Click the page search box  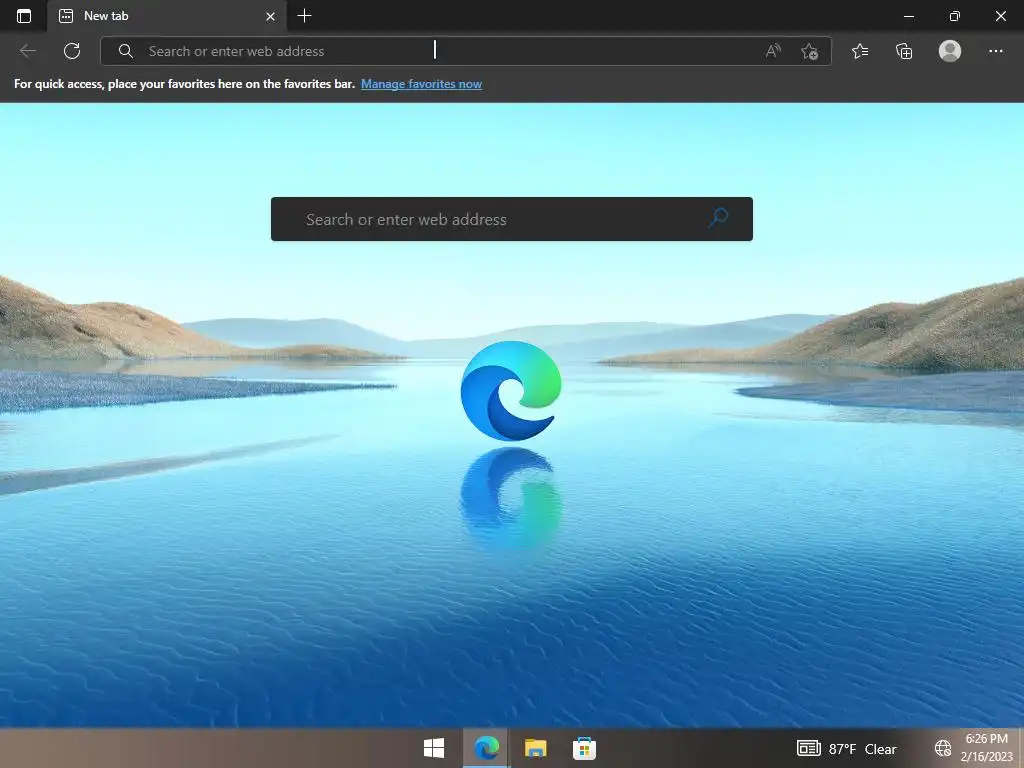(511, 219)
